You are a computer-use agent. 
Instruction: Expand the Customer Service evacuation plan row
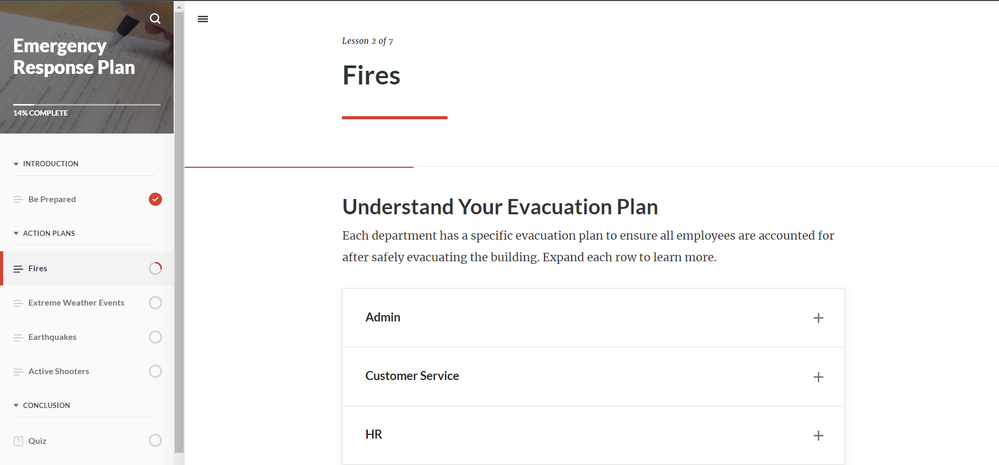point(412,376)
